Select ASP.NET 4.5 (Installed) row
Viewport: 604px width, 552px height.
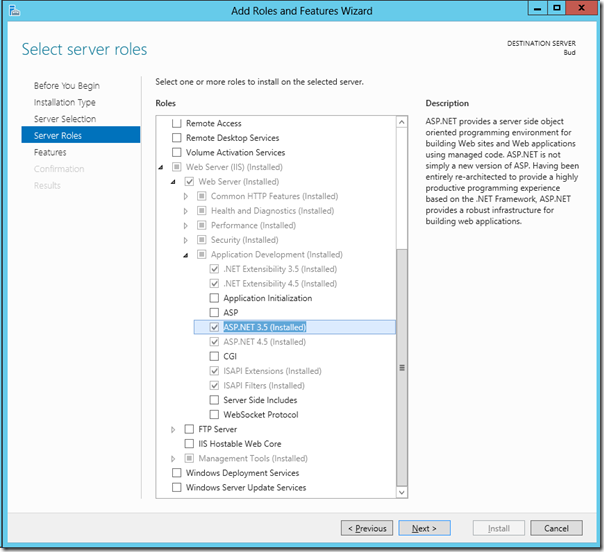265,342
